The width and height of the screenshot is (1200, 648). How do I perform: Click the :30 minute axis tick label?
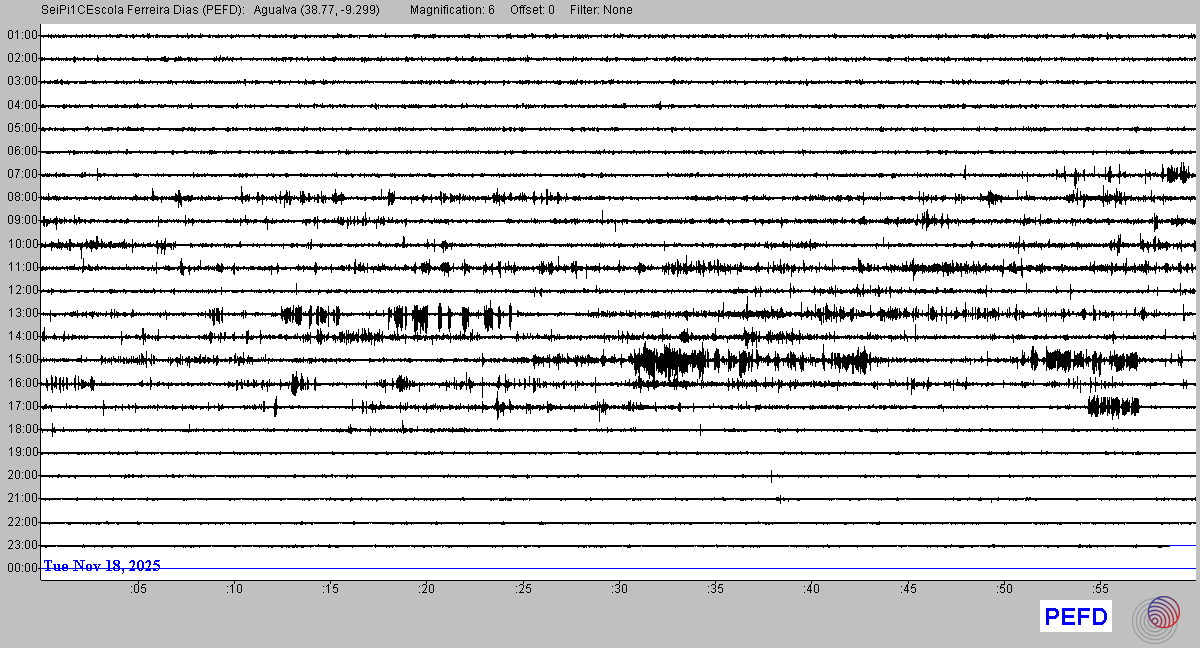pos(619,589)
